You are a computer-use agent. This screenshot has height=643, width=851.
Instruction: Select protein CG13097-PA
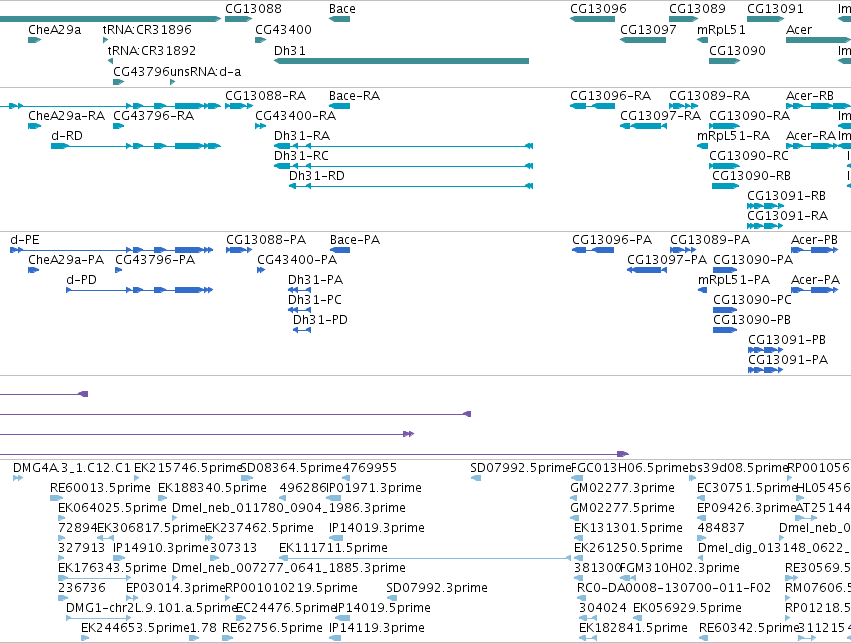tap(666, 260)
